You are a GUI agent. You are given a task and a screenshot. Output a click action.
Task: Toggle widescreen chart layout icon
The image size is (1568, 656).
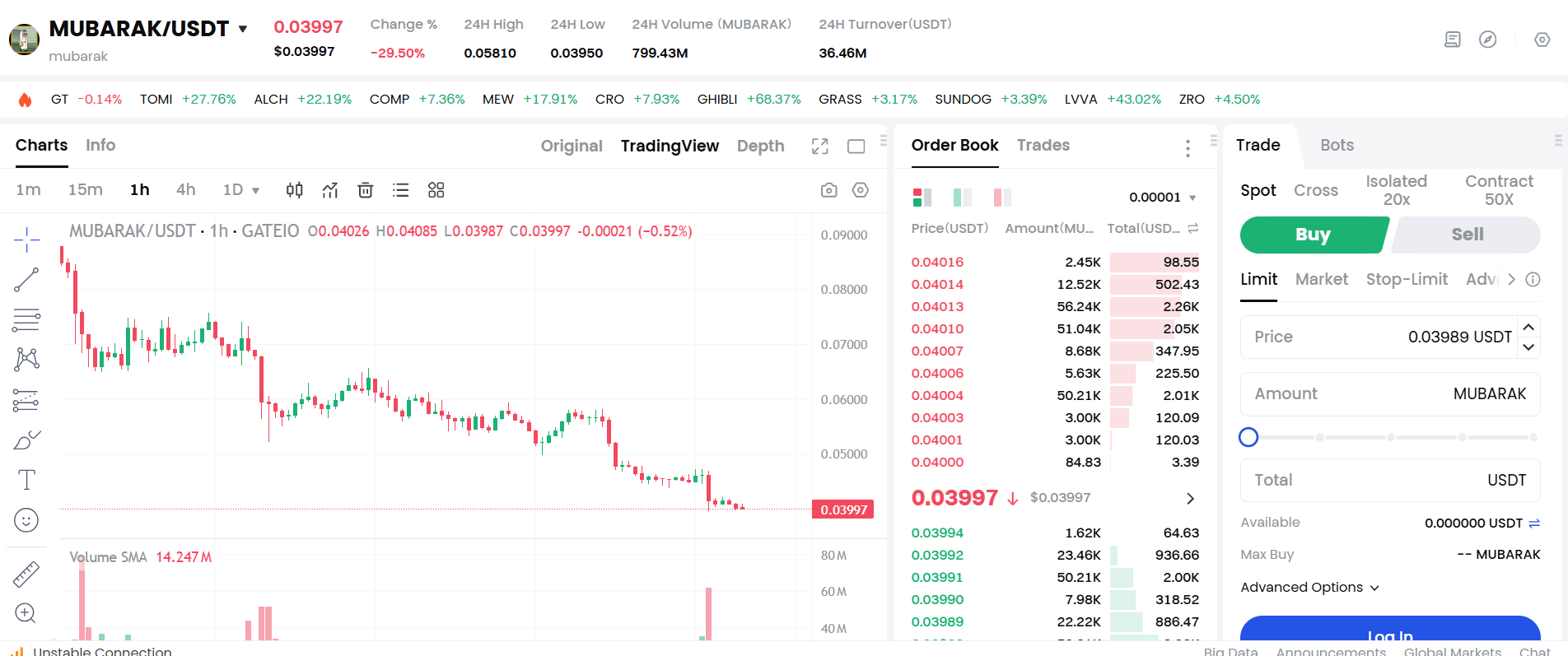(856, 147)
